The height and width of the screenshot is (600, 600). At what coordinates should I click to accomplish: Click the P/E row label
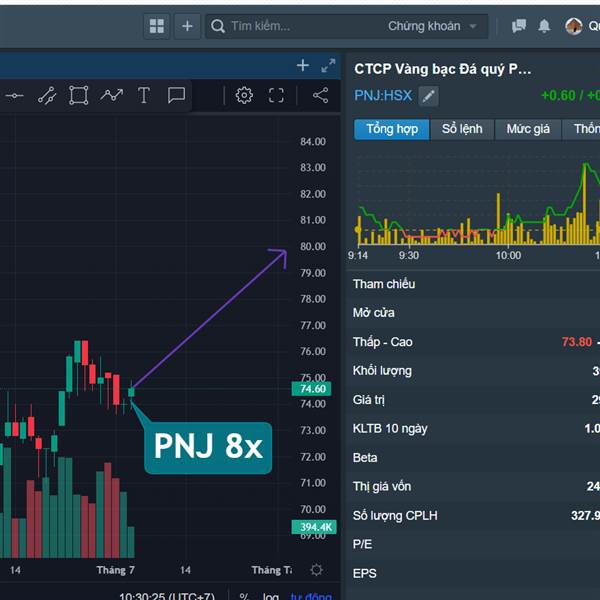click(x=362, y=544)
